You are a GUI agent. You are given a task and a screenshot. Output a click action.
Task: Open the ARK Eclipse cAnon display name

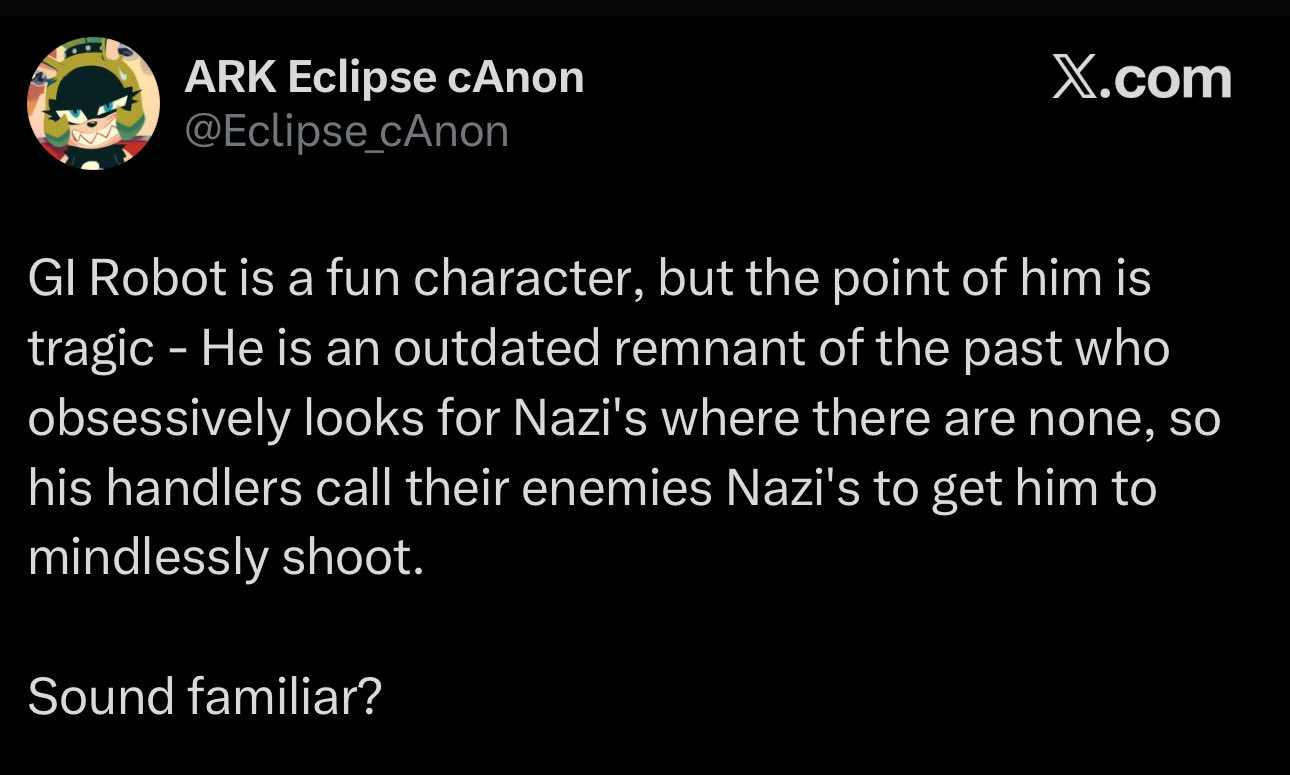[384, 77]
